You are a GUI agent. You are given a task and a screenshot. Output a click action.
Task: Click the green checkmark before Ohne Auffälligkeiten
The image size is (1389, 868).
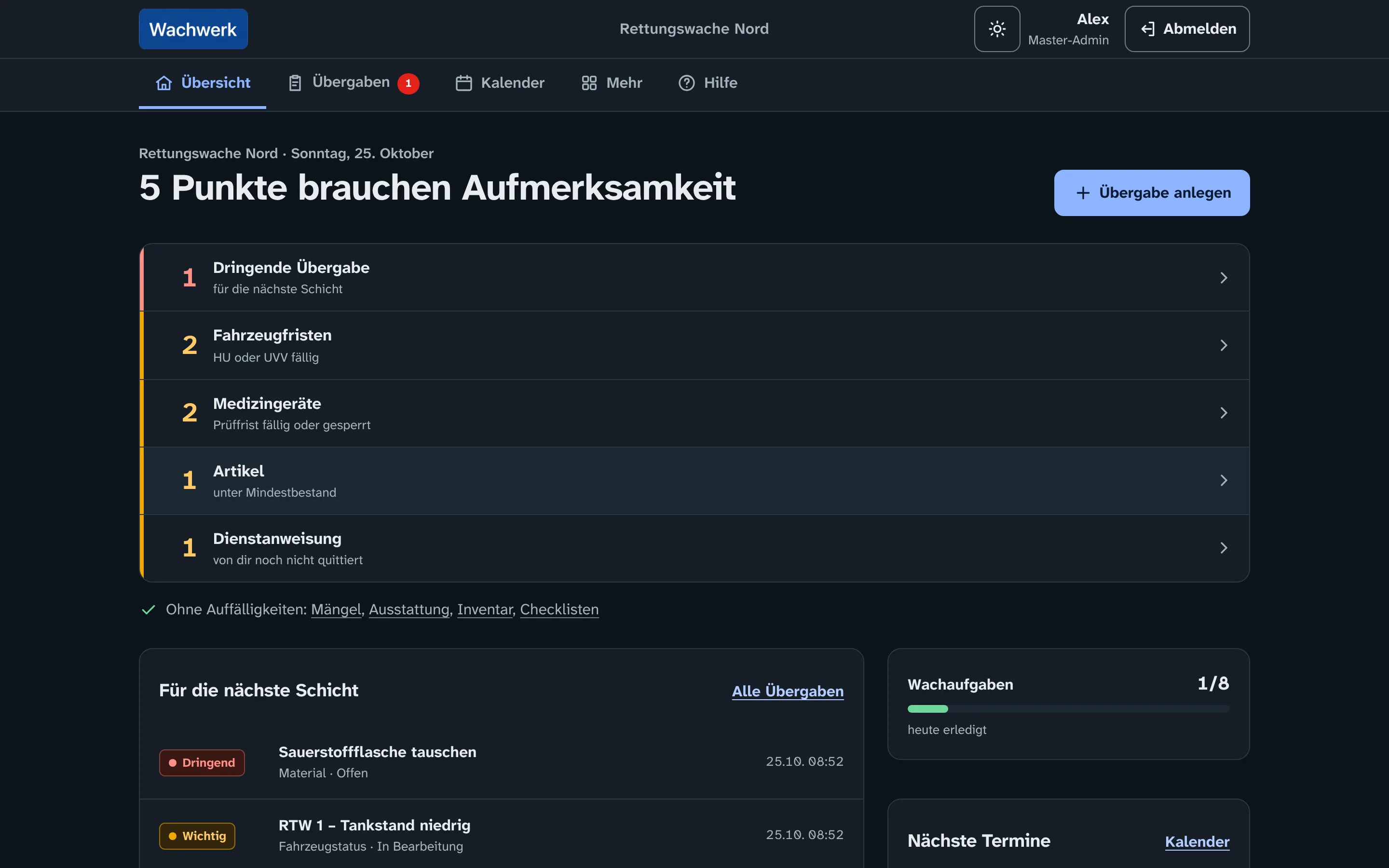[x=148, y=610]
